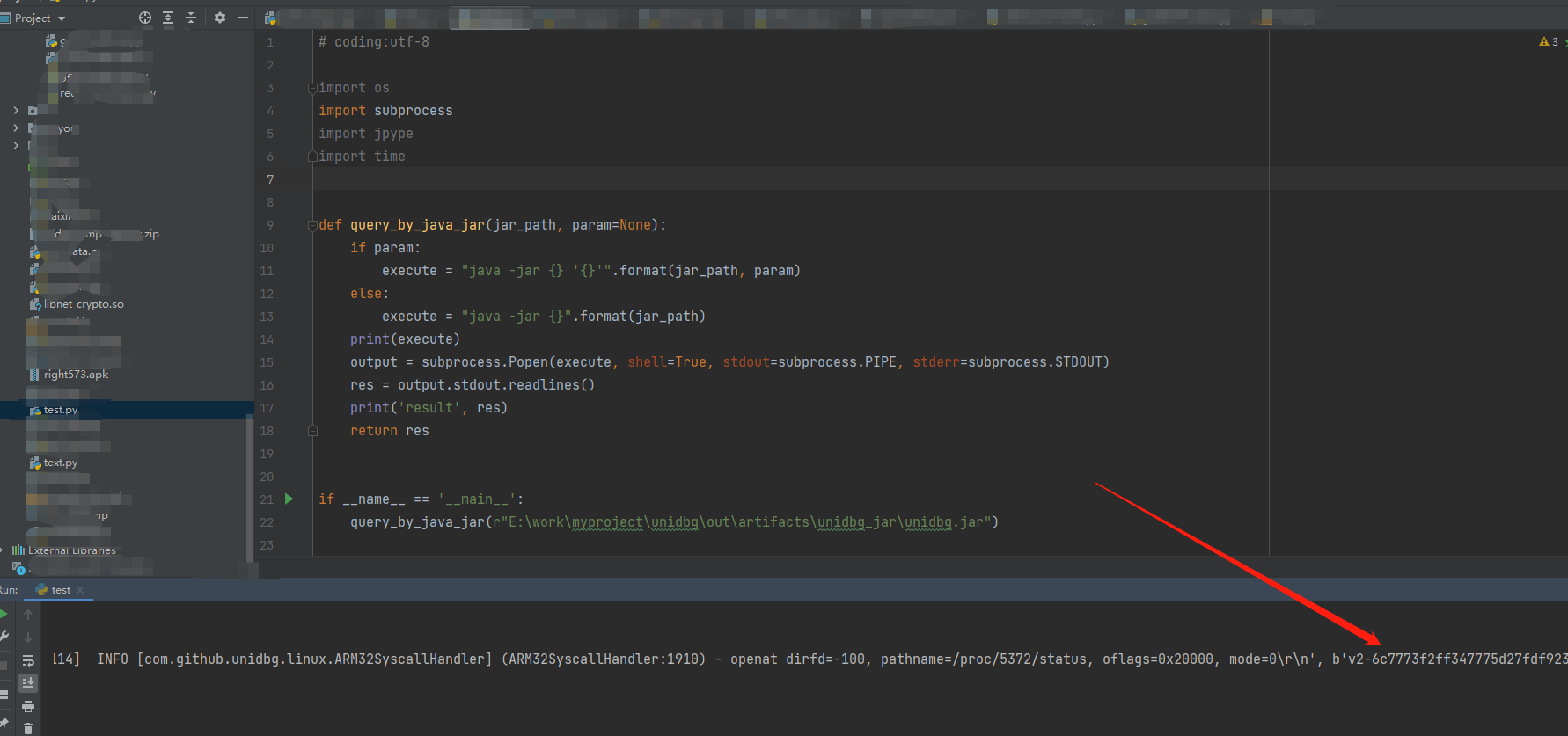The height and width of the screenshot is (736, 1568).
Task: Rerun the test script with green play button
Action: tap(4, 615)
